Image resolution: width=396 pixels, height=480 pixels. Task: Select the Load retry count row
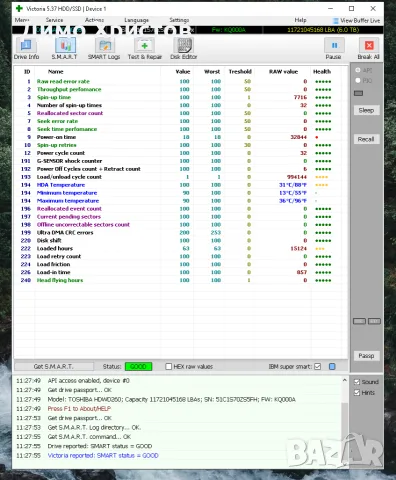180,256
